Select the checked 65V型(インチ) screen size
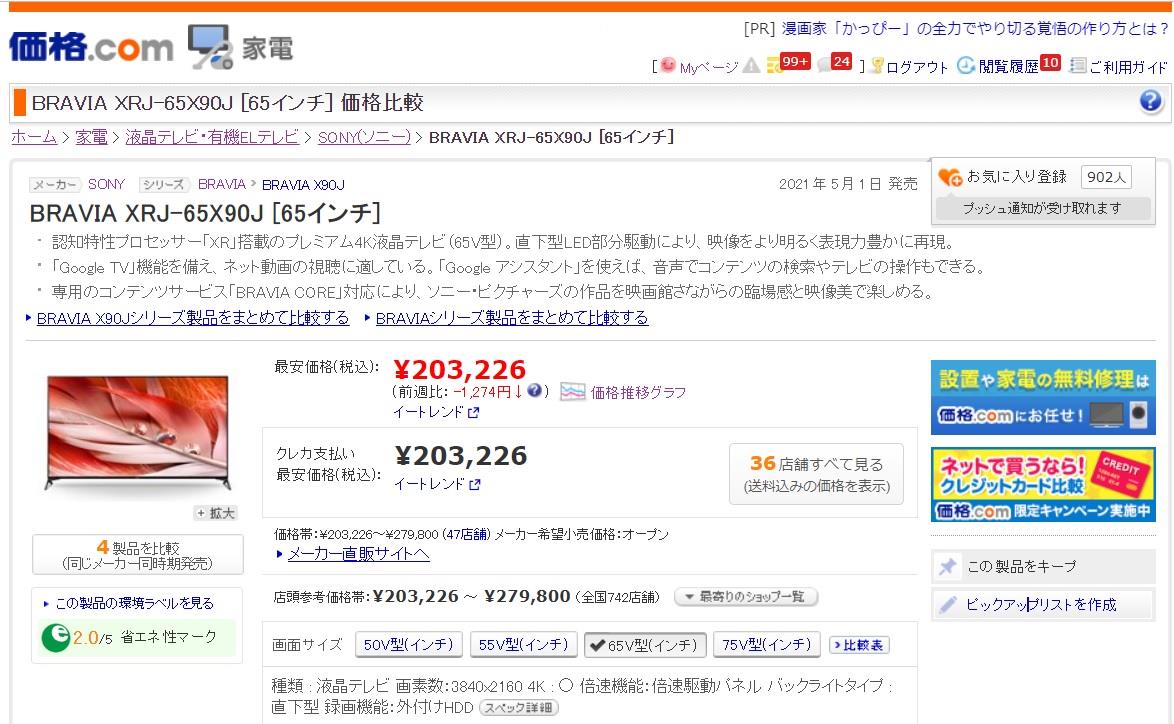This screenshot has width=1174, height=724. pyautogui.click(x=645, y=645)
